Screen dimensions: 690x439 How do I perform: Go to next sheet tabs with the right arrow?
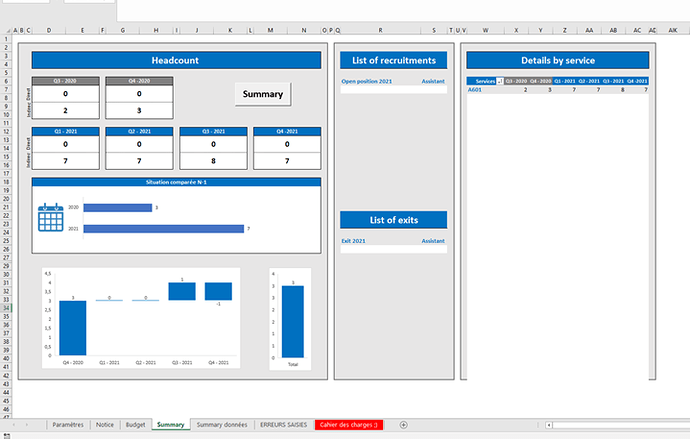point(26,424)
